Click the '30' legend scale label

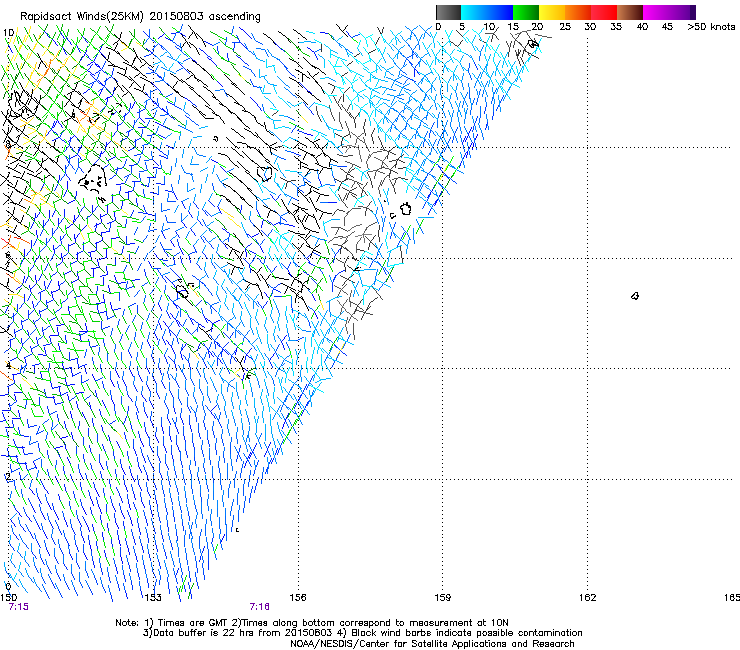tap(590, 26)
